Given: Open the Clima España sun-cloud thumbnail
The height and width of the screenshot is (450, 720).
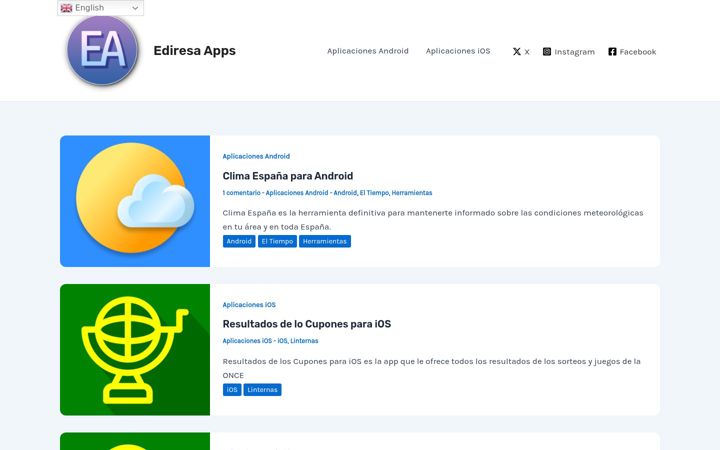Looking at the screenshot, I should 135,201.
